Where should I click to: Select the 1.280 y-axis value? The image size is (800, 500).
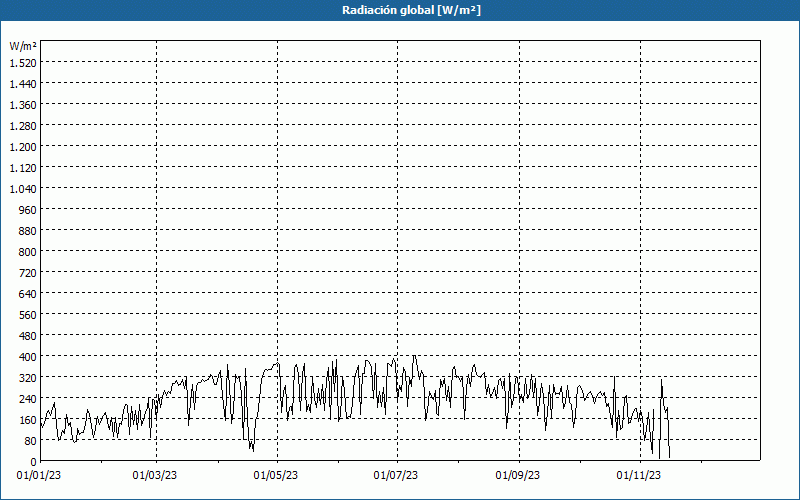click(x=23, y=126)
